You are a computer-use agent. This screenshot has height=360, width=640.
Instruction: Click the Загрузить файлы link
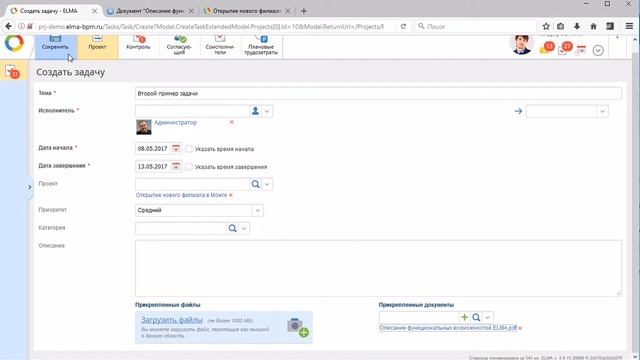click(x=171, y=320)
